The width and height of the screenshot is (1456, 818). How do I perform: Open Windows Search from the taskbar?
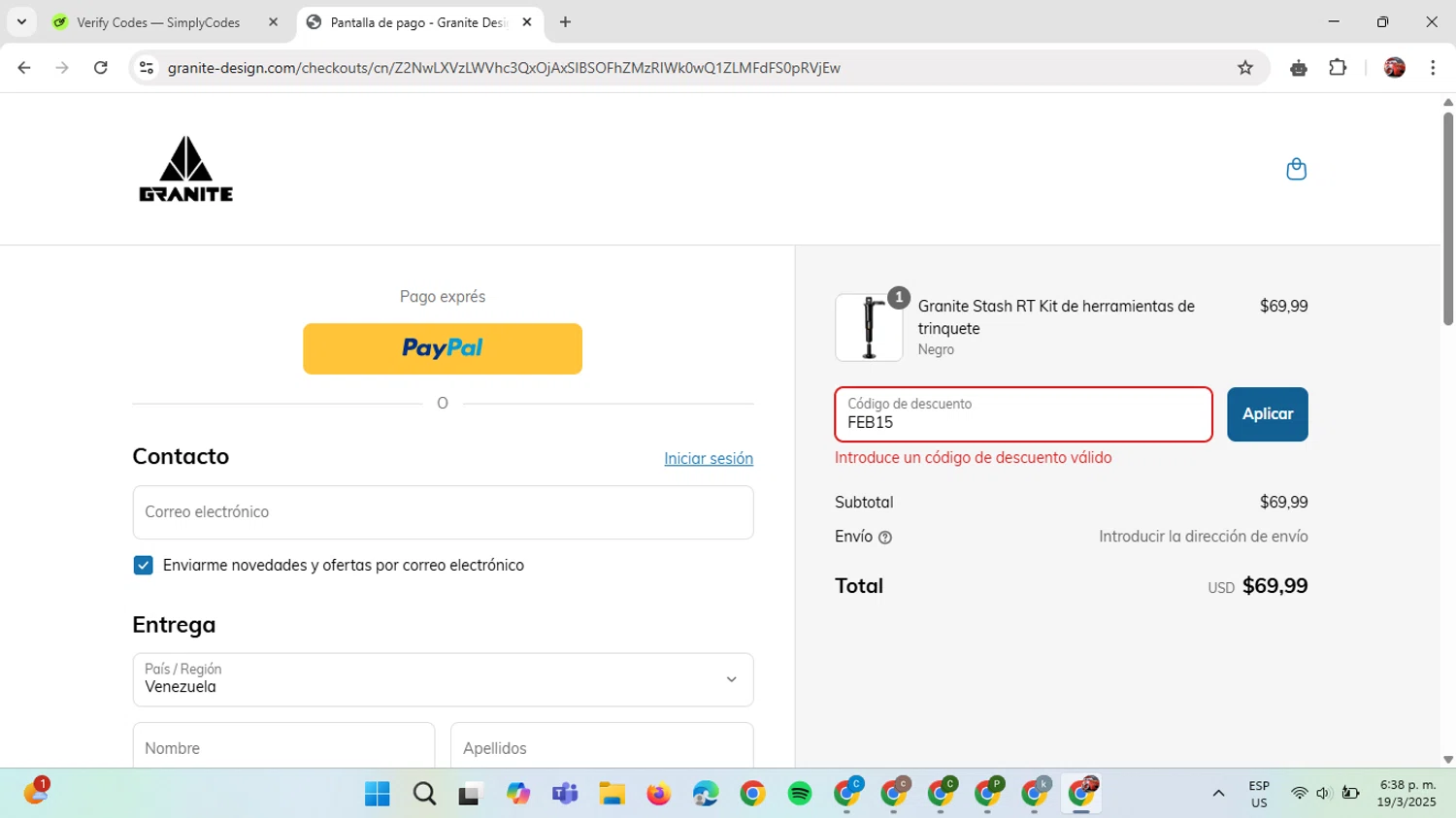coord(424,794)
